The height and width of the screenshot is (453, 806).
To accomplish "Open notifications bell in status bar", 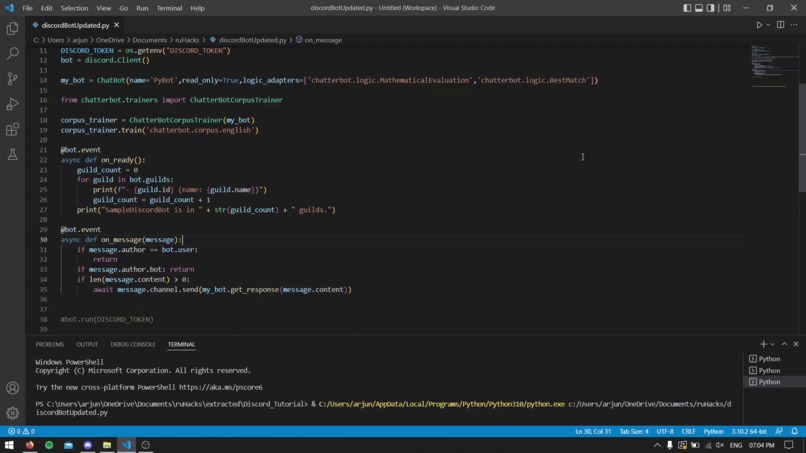I will point(795,431).
